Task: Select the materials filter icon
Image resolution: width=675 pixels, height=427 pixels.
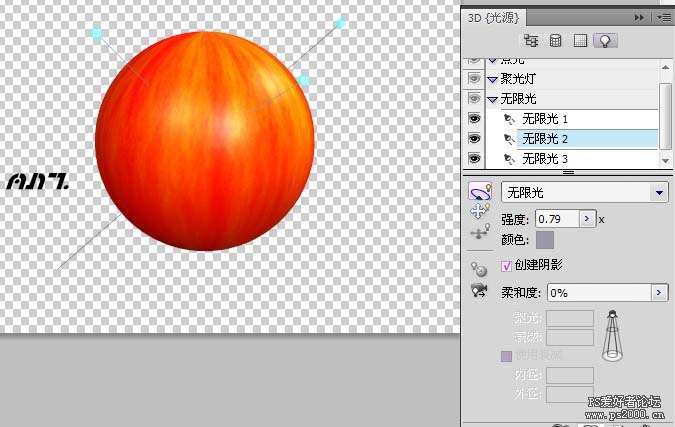Action: tap(580, 41)
